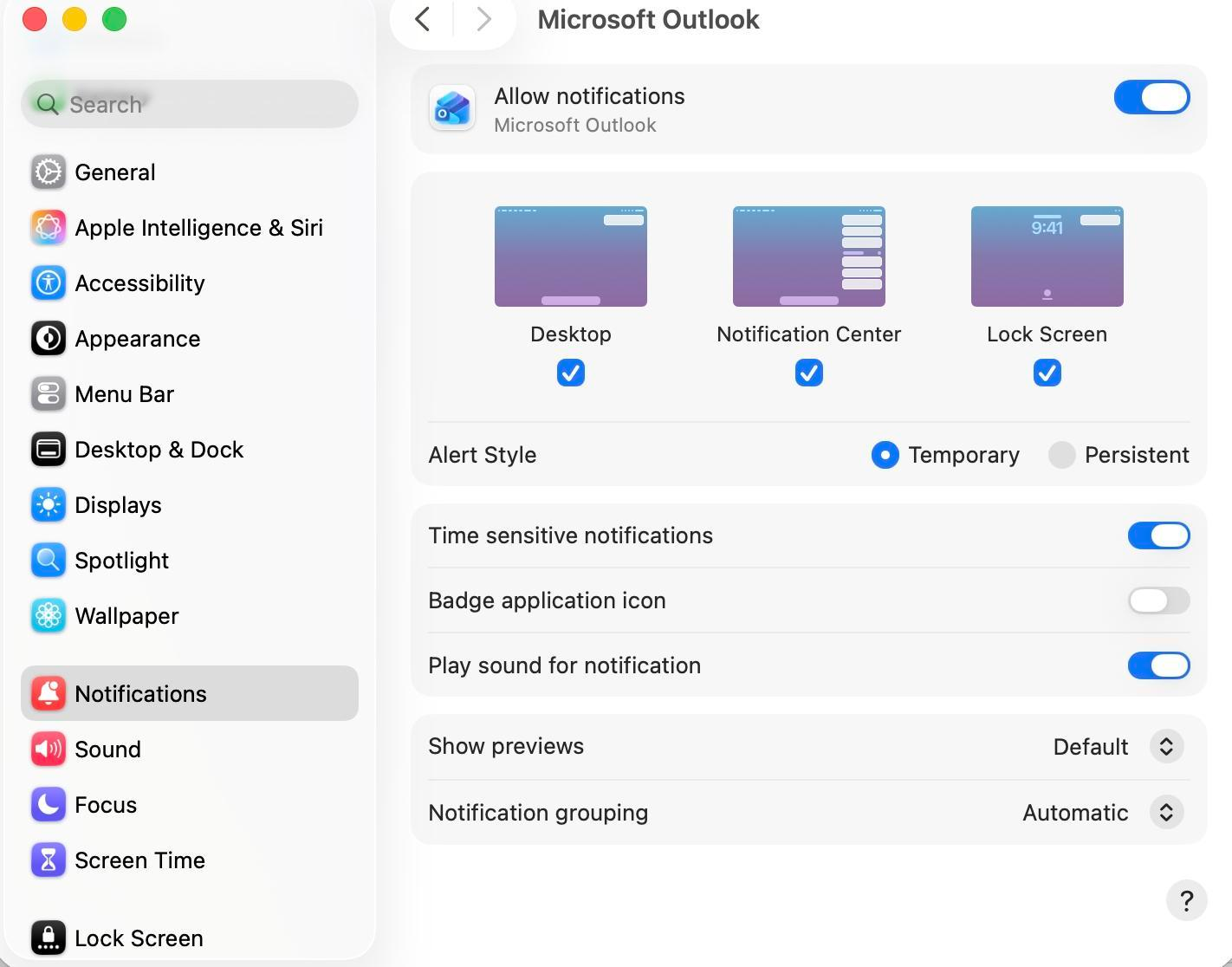Turn off Play sound for notification
1232x967 pixels.
point(1159,665)
